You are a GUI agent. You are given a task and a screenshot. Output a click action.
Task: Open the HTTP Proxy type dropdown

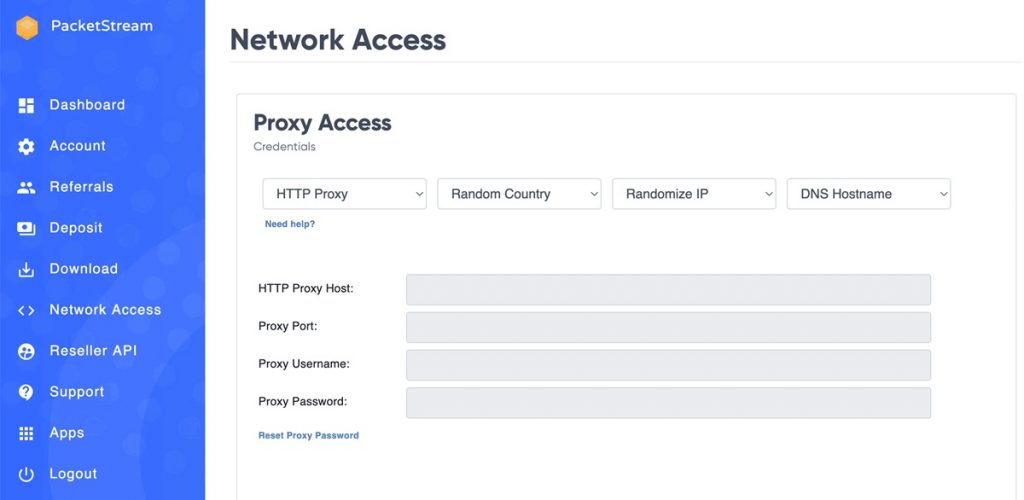[345, 194]
